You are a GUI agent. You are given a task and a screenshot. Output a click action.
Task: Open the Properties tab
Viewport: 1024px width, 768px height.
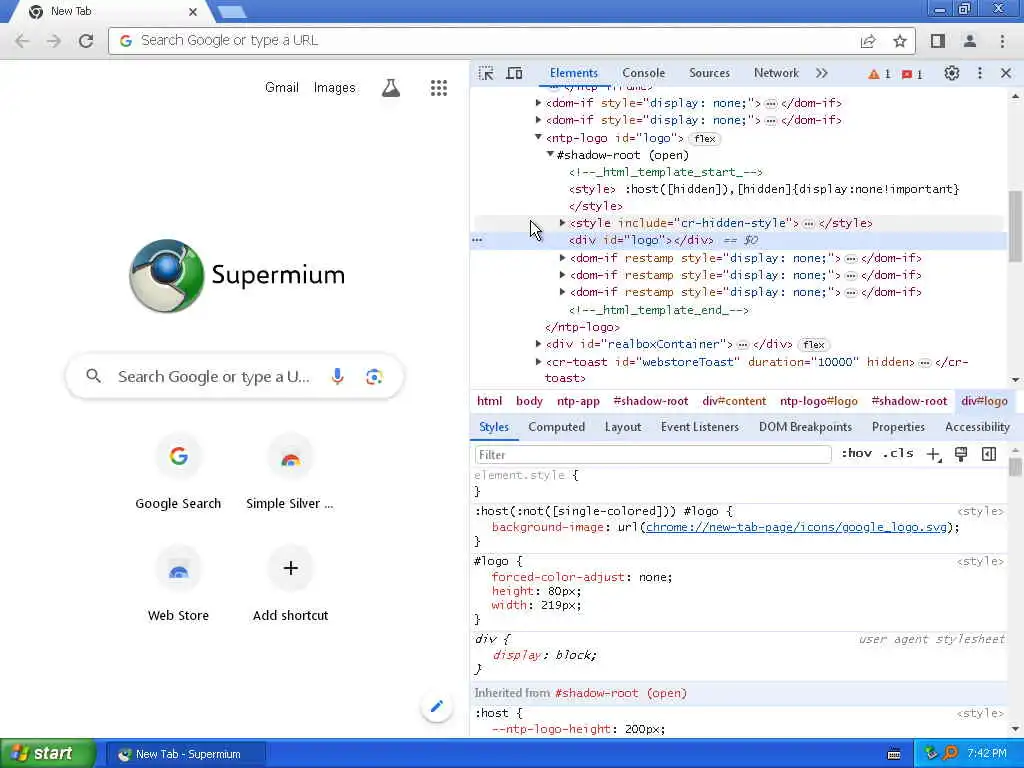[x=898, y=427]
